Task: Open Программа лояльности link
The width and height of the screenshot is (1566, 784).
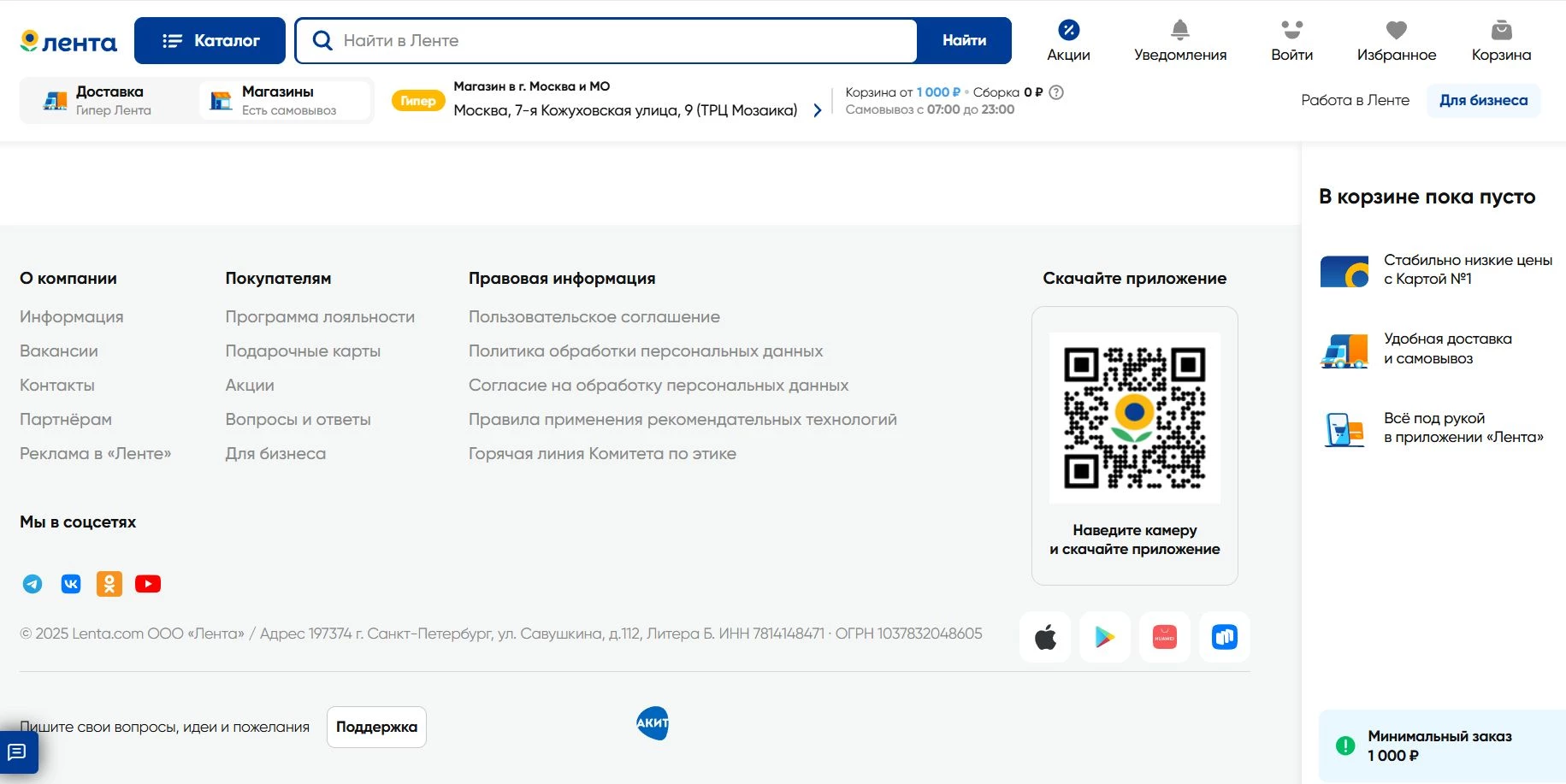Action: tap(320, 316)
